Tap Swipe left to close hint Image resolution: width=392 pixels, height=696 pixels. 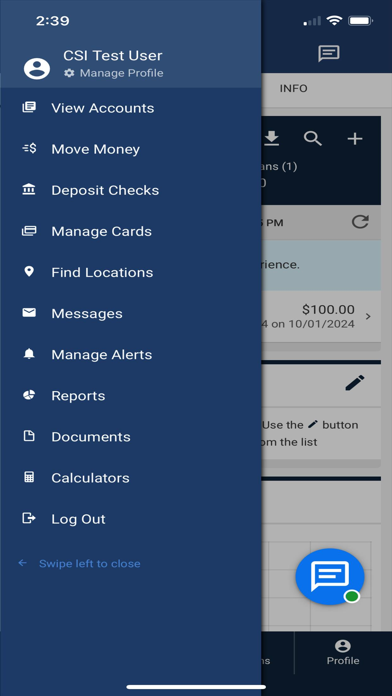tap(90, 564)
